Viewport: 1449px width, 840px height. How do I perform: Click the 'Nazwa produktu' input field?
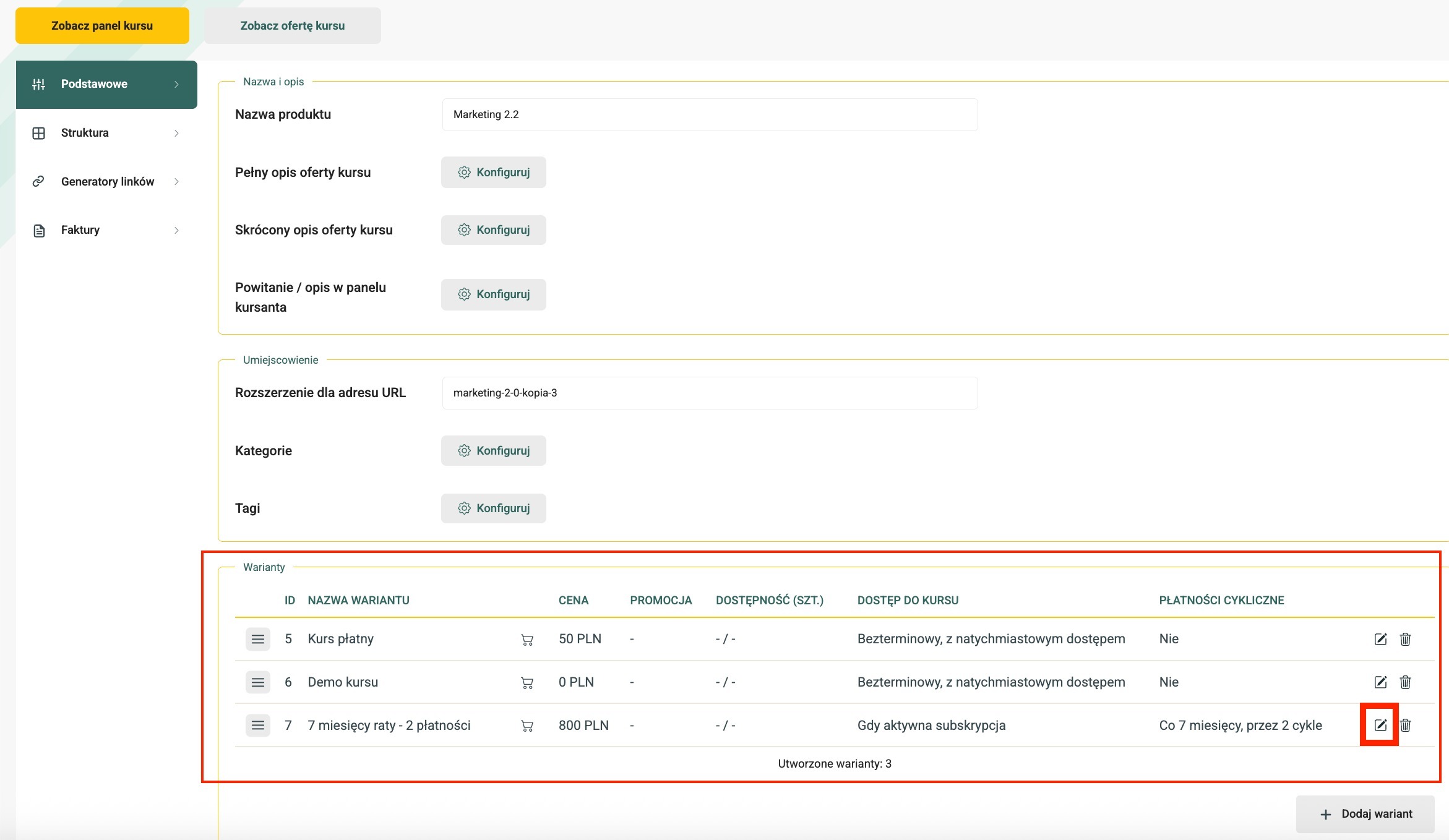coord(710,114)
